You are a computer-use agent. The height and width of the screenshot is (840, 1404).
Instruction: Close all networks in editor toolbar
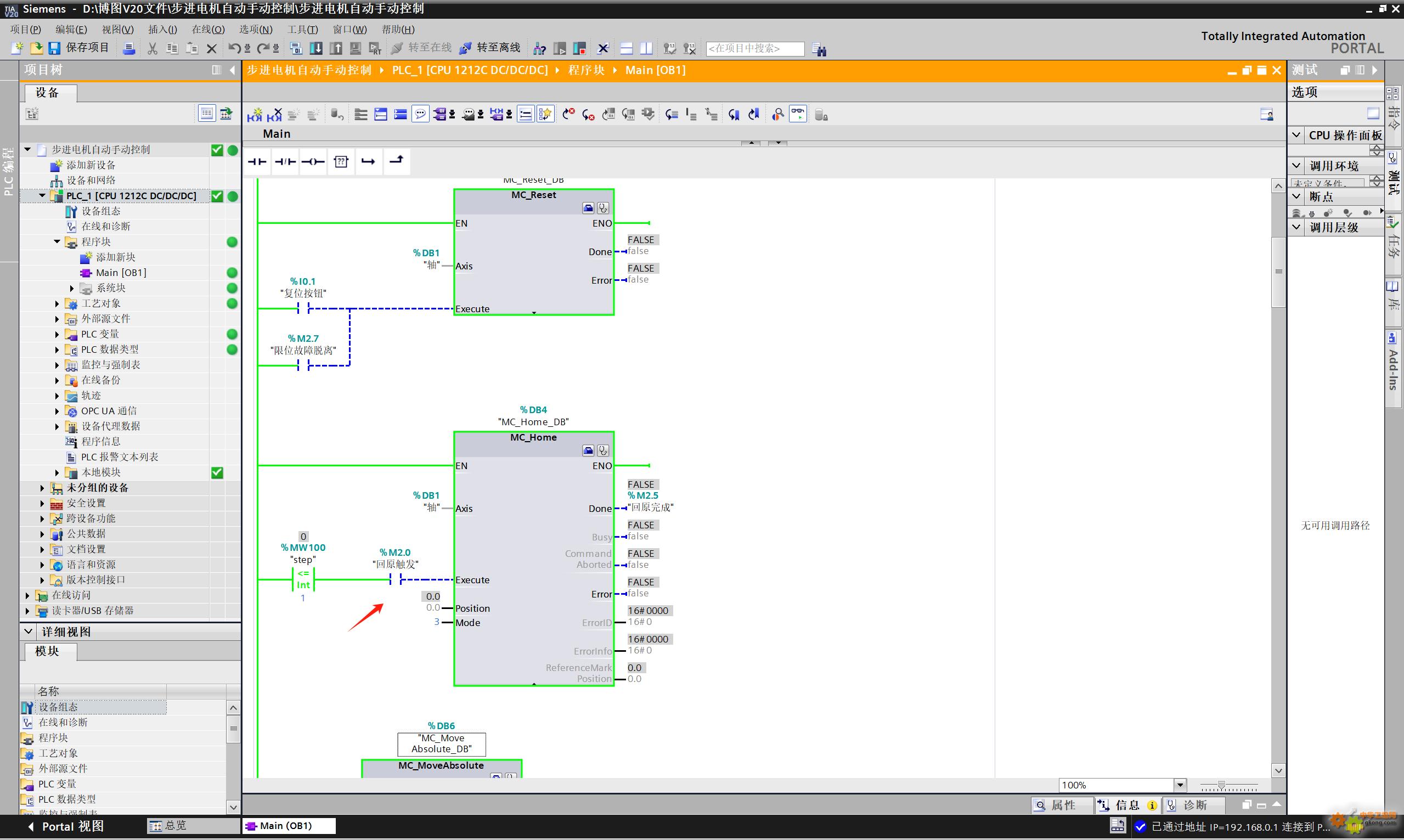point(401,115)
